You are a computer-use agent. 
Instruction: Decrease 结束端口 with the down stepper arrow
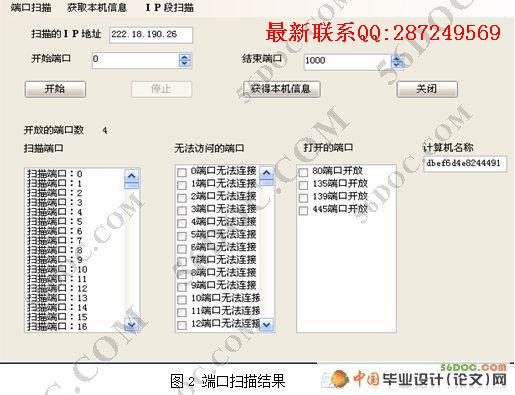397,65
